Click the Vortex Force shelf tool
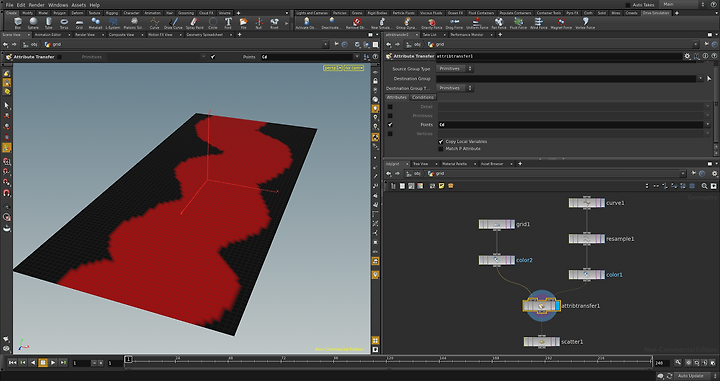 585,23
